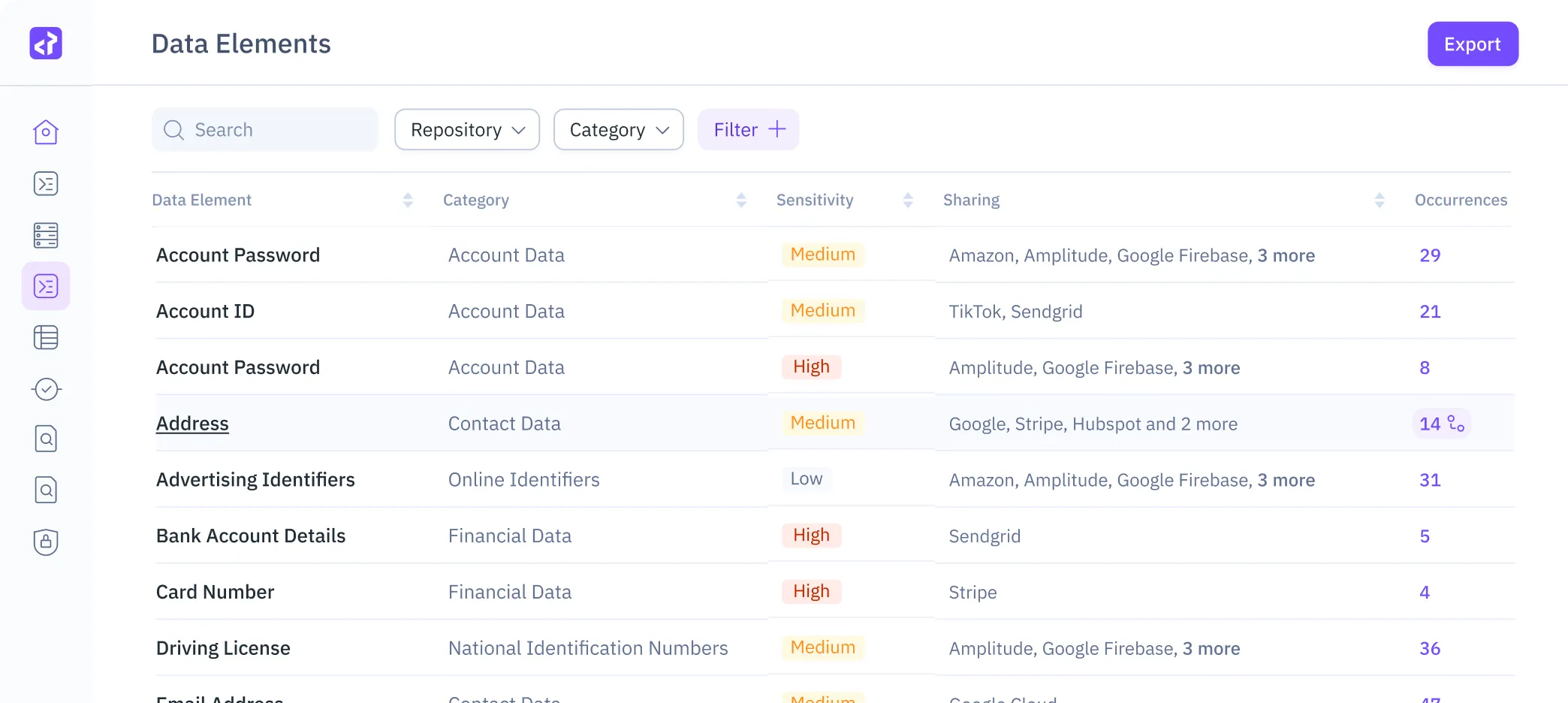Open the app logo at top left
The height and width of the screenshot is (703, 1568).
coord(46,43)
